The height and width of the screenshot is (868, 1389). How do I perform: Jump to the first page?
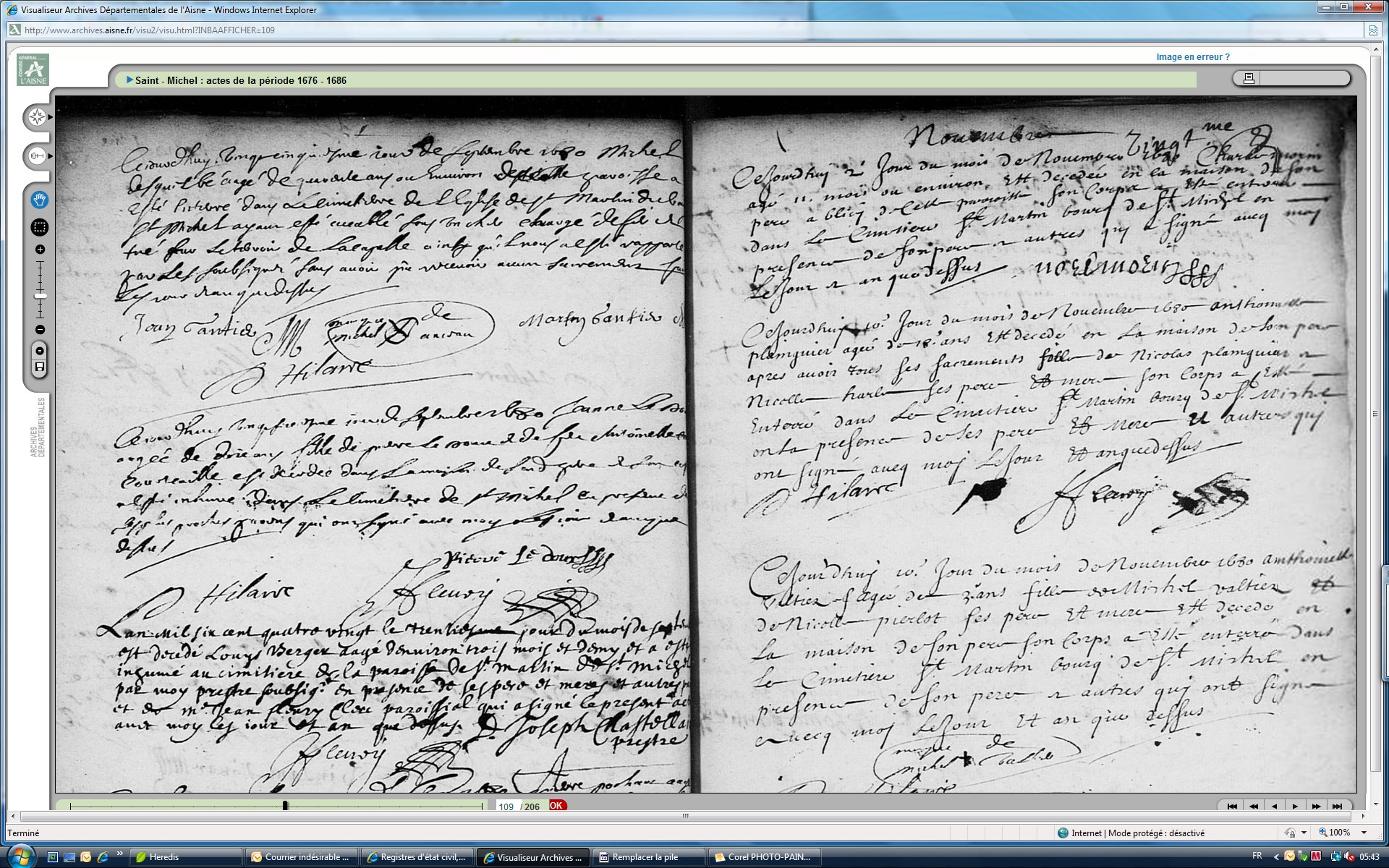tap(1232, 807)
